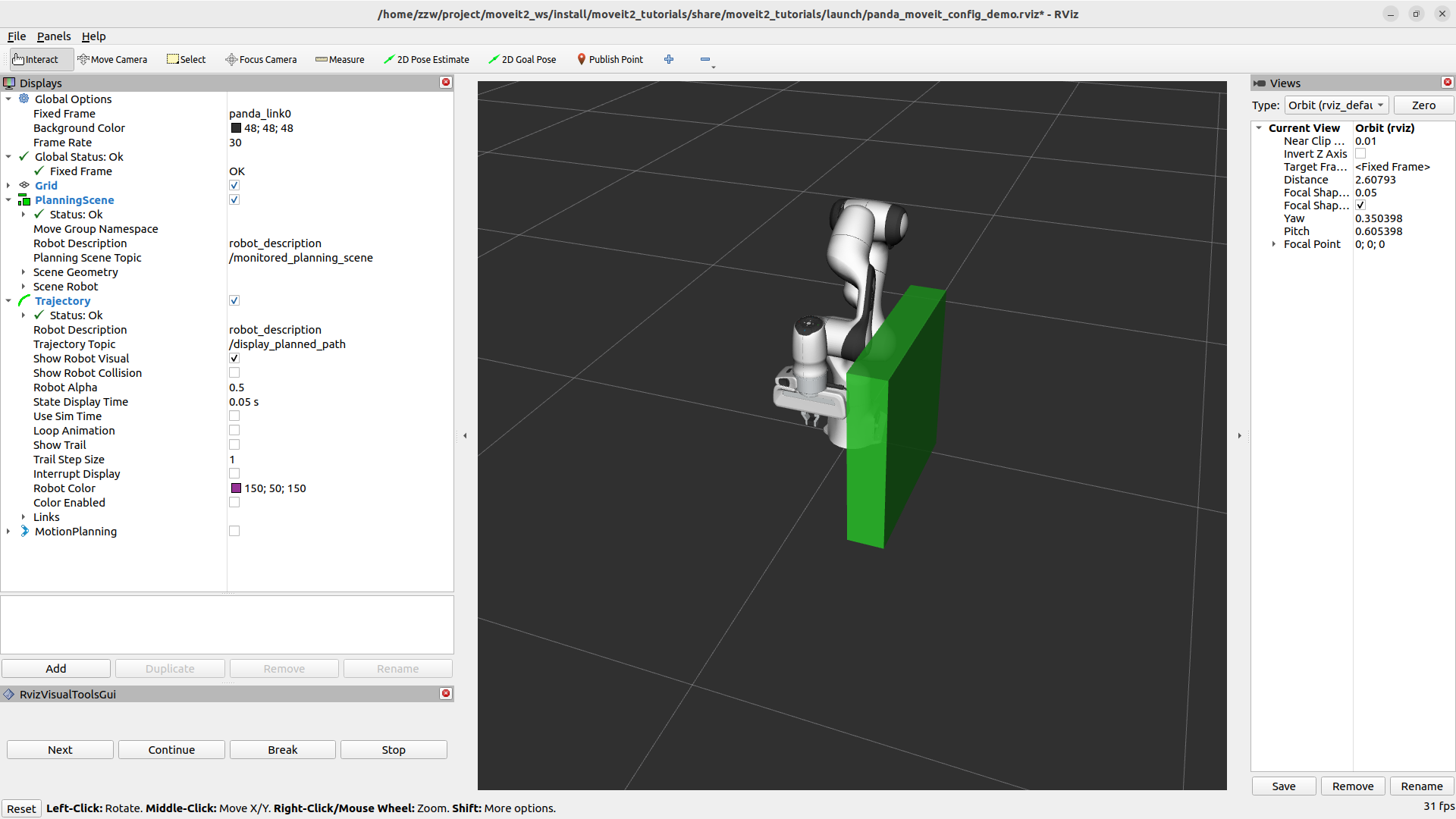Activate the Focus Camera tool
This screenshot has height=819, width=1456.
coord(261,59)
